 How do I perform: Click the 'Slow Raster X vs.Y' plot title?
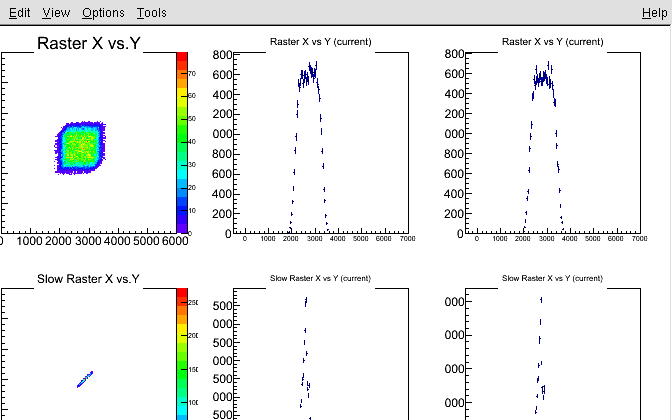coord(88,279)
